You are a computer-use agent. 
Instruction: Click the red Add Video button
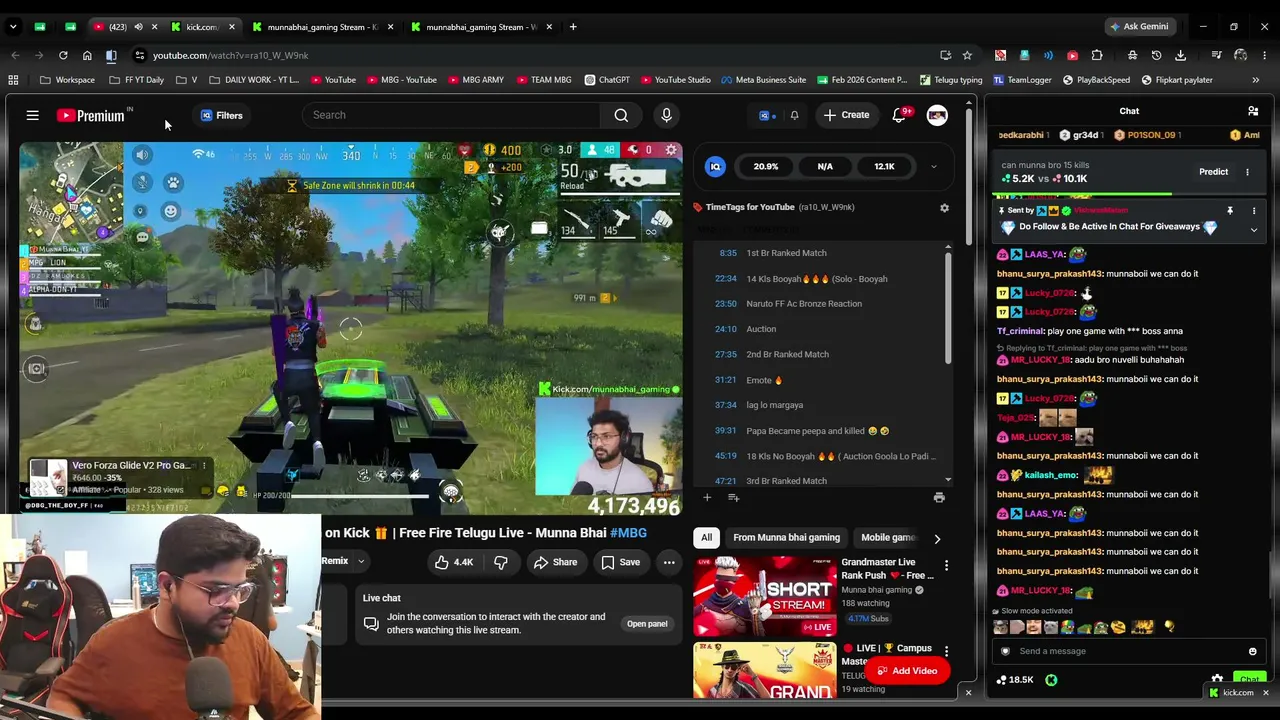click(x=906, y=671)
